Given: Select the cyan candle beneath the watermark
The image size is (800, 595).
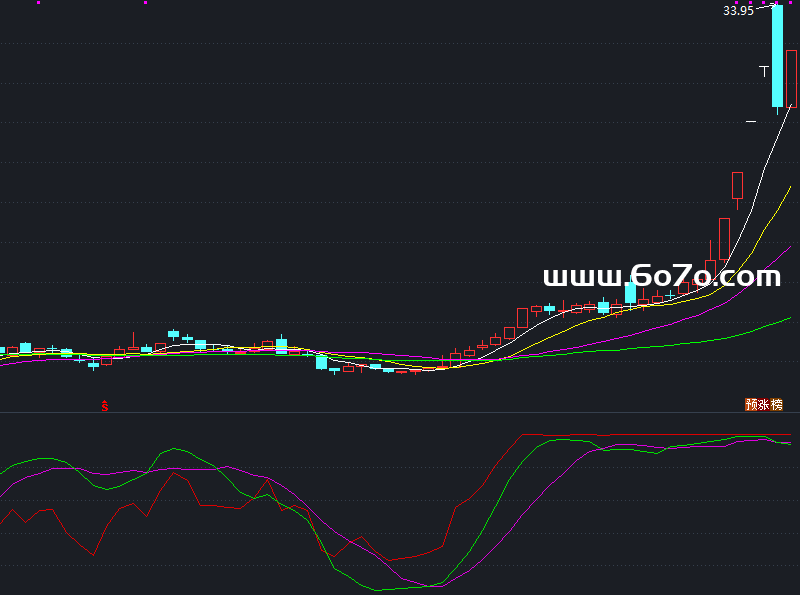Looking at the screenshot, I should pyautogui.click(x=630, y=293).
